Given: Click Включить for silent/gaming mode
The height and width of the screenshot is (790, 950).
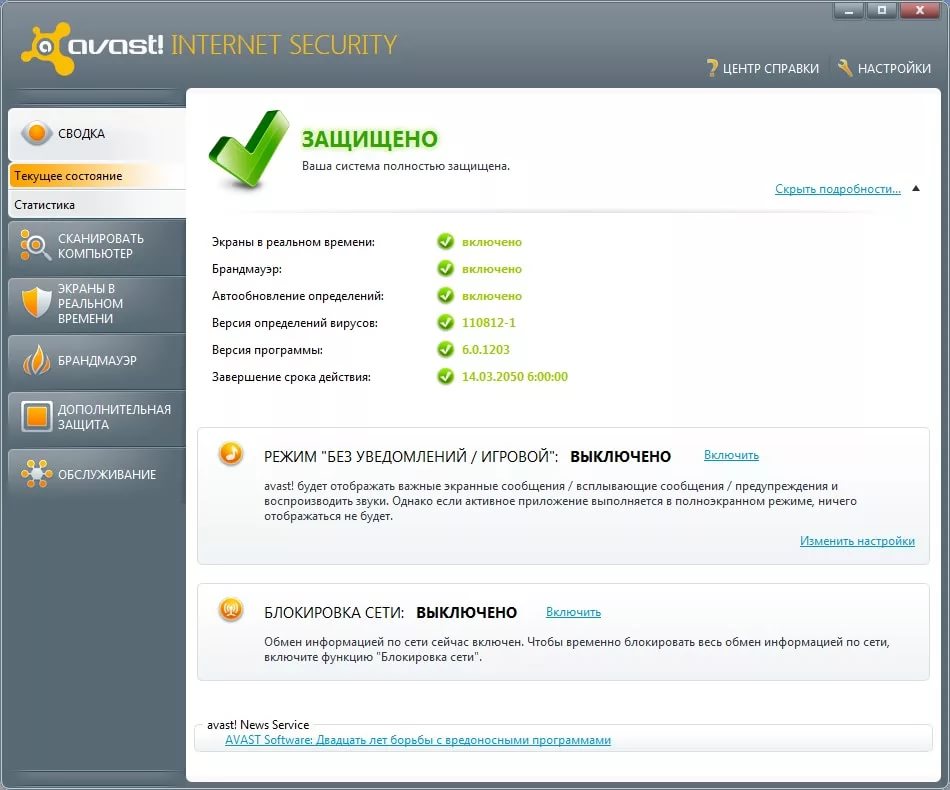Looking at the screenshot, I should [x=731, y=455].
